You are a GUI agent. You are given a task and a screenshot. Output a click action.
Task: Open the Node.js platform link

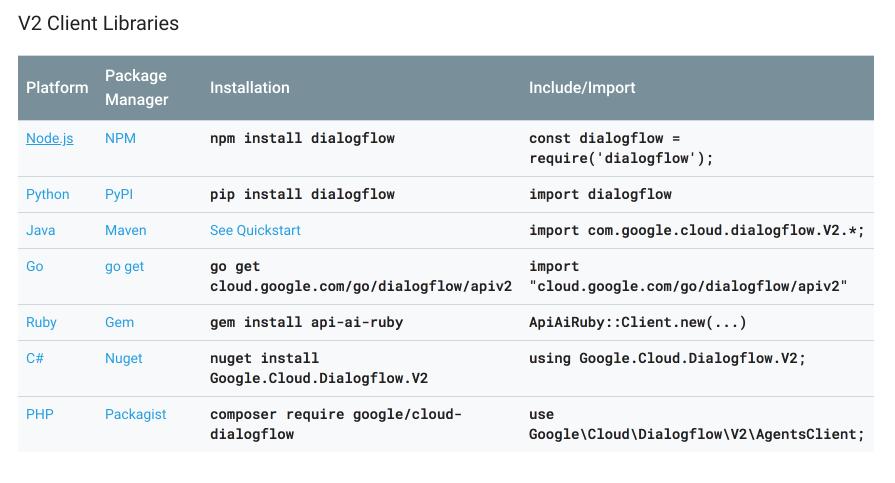(50, 138)
